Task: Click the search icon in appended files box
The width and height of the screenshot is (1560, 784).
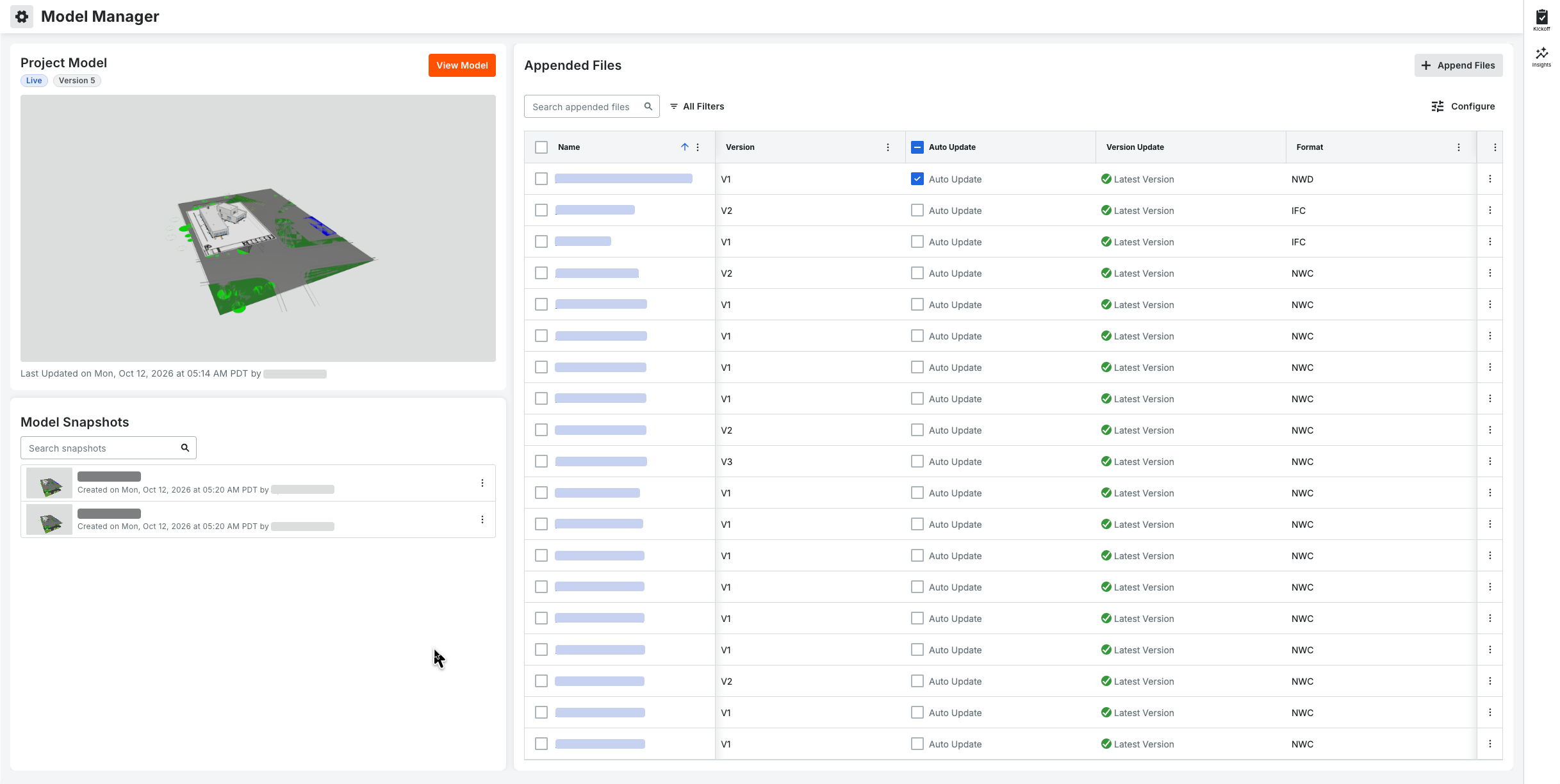Action: 648,106
